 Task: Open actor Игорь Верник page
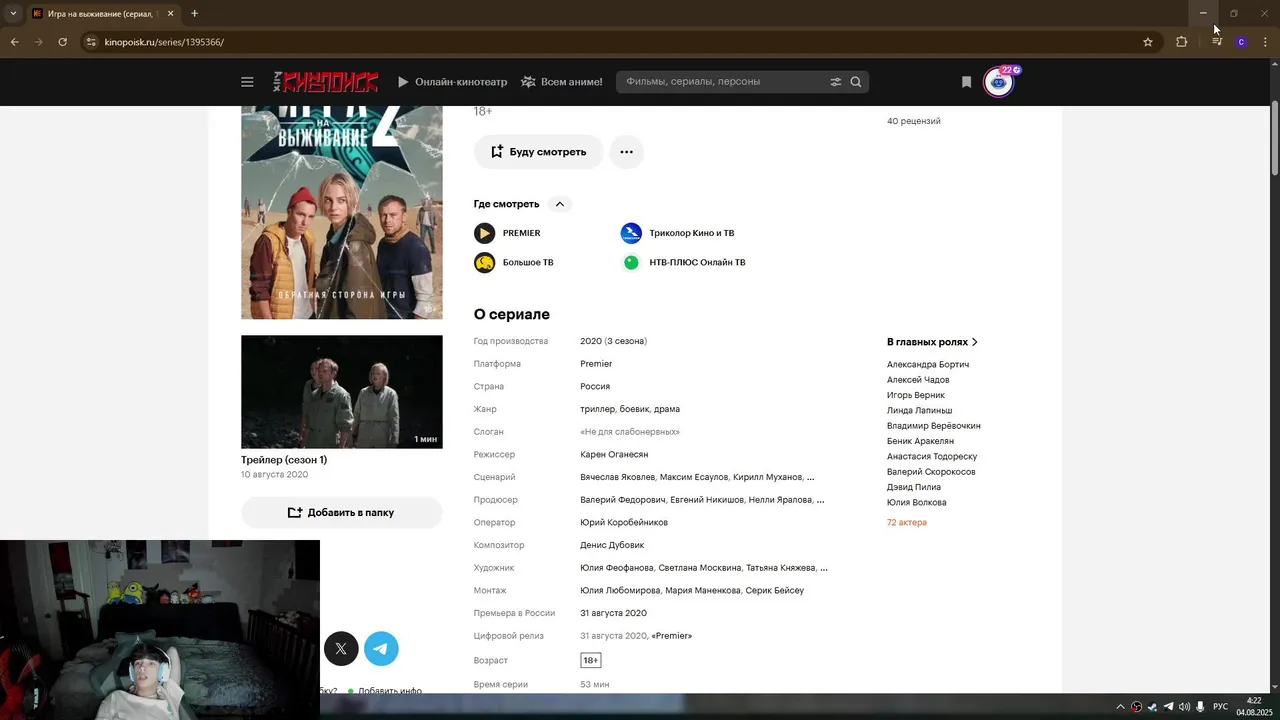coord(916,395)
